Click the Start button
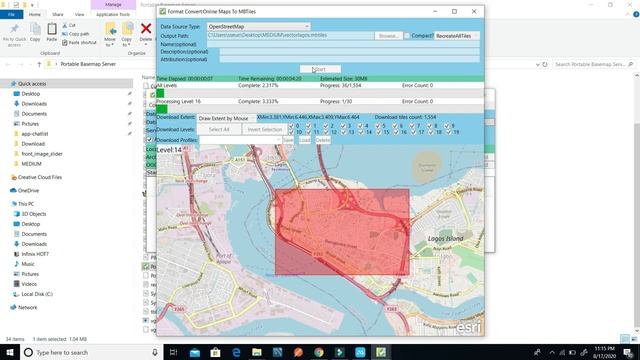This screenshot has height=360, width=640. (320, 69)
